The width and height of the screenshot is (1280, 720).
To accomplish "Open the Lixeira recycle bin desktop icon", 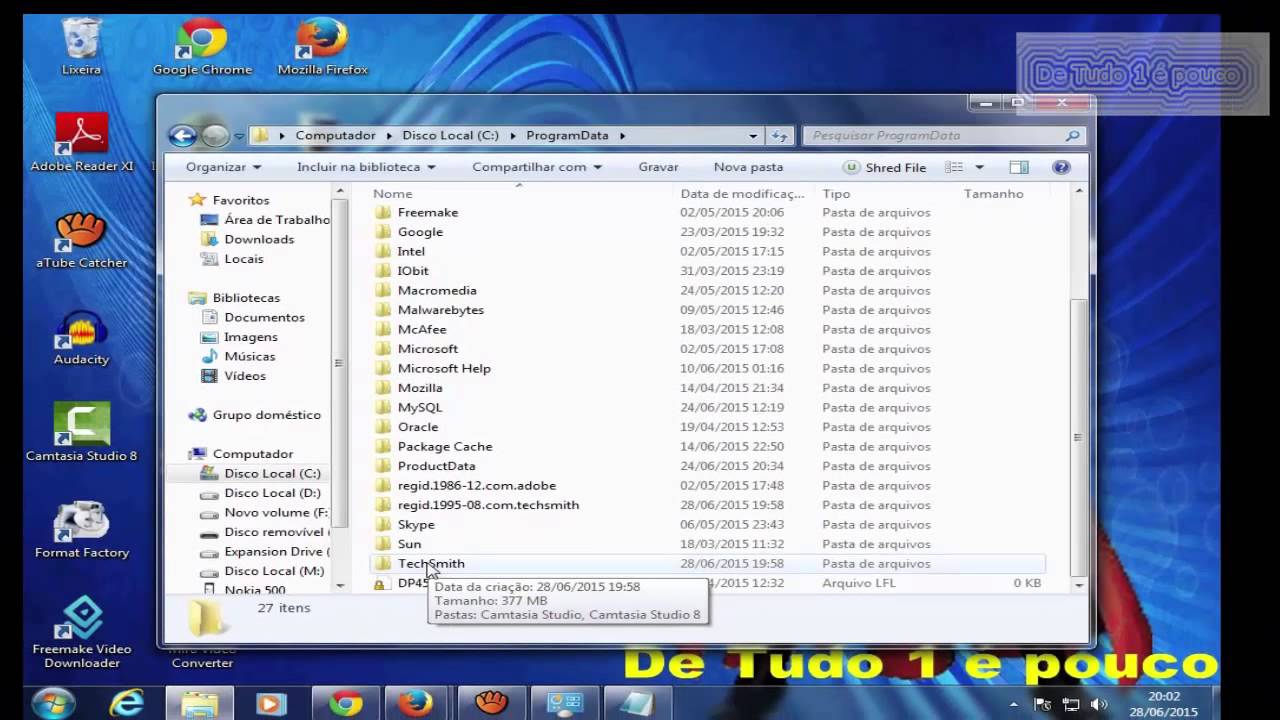I will click(81, 46).
